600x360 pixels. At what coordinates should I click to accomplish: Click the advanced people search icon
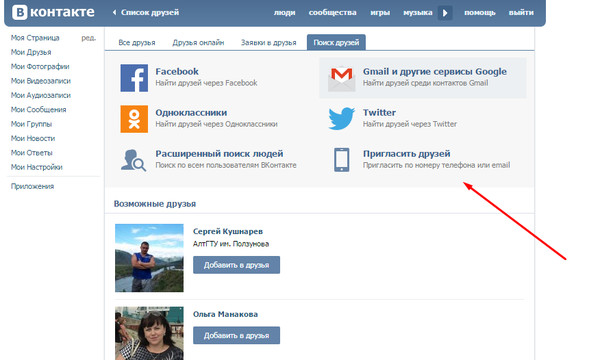(x=133, y=160)
